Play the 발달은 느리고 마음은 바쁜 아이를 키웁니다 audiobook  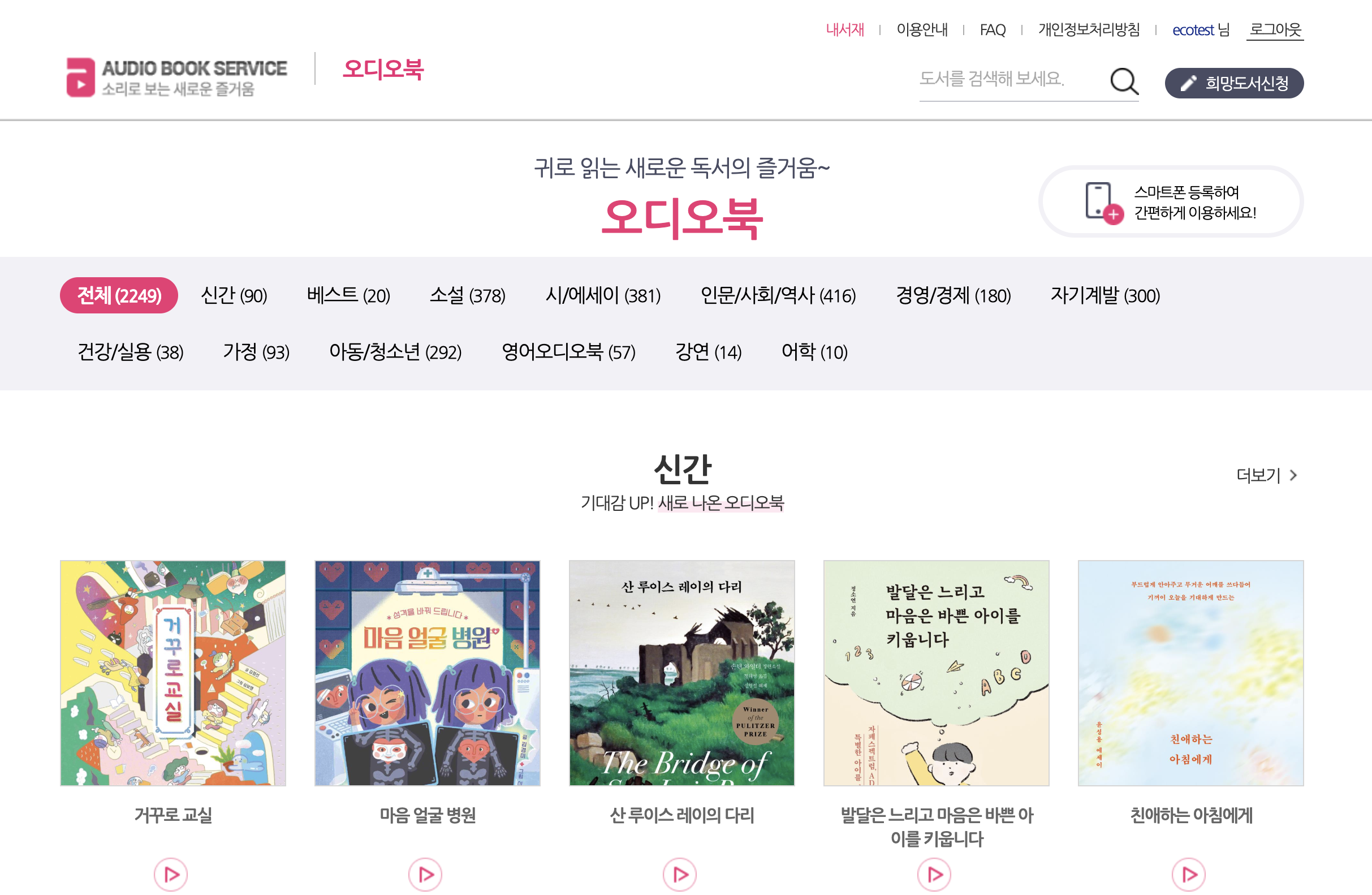coord(934,874)
